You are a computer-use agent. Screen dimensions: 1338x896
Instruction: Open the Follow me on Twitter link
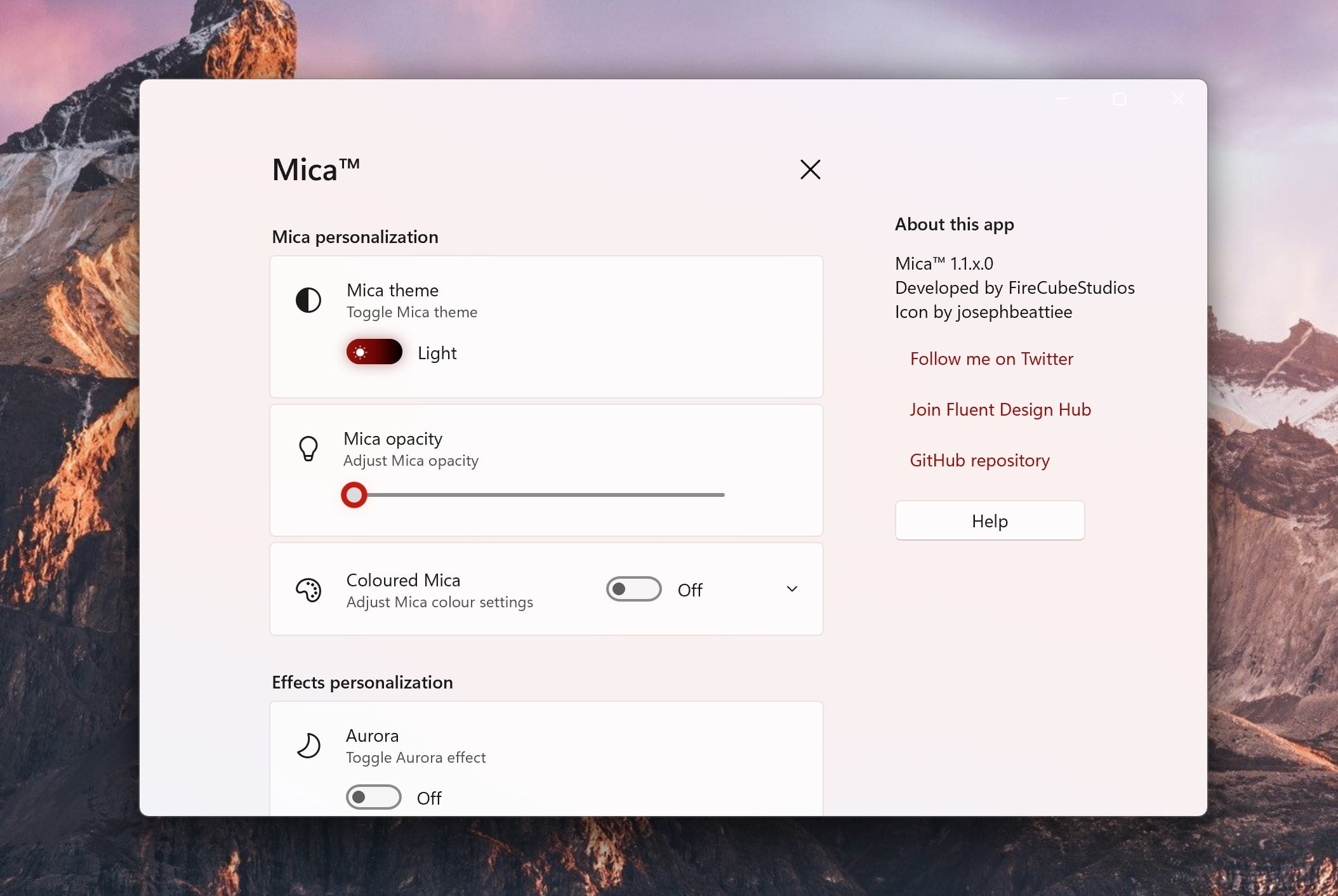tap(991, 359)
